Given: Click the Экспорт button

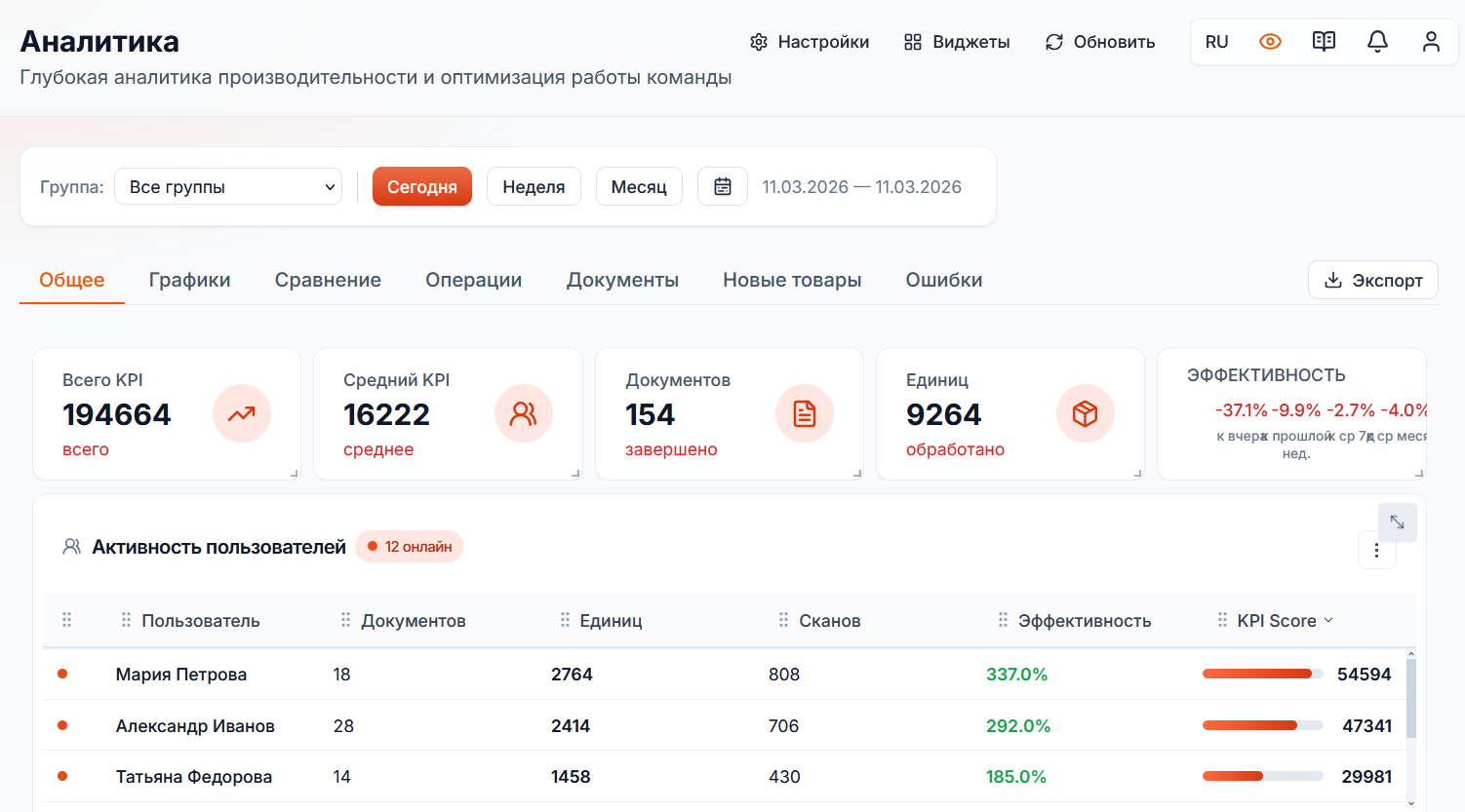Looking at the screenshot, I should [x=1373, y=281].
